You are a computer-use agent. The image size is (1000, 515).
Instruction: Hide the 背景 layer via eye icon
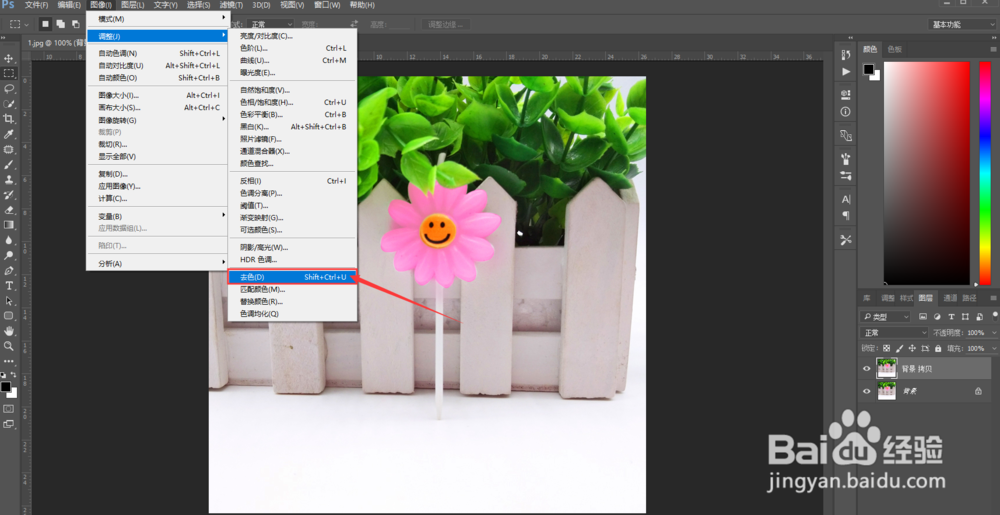866,391
